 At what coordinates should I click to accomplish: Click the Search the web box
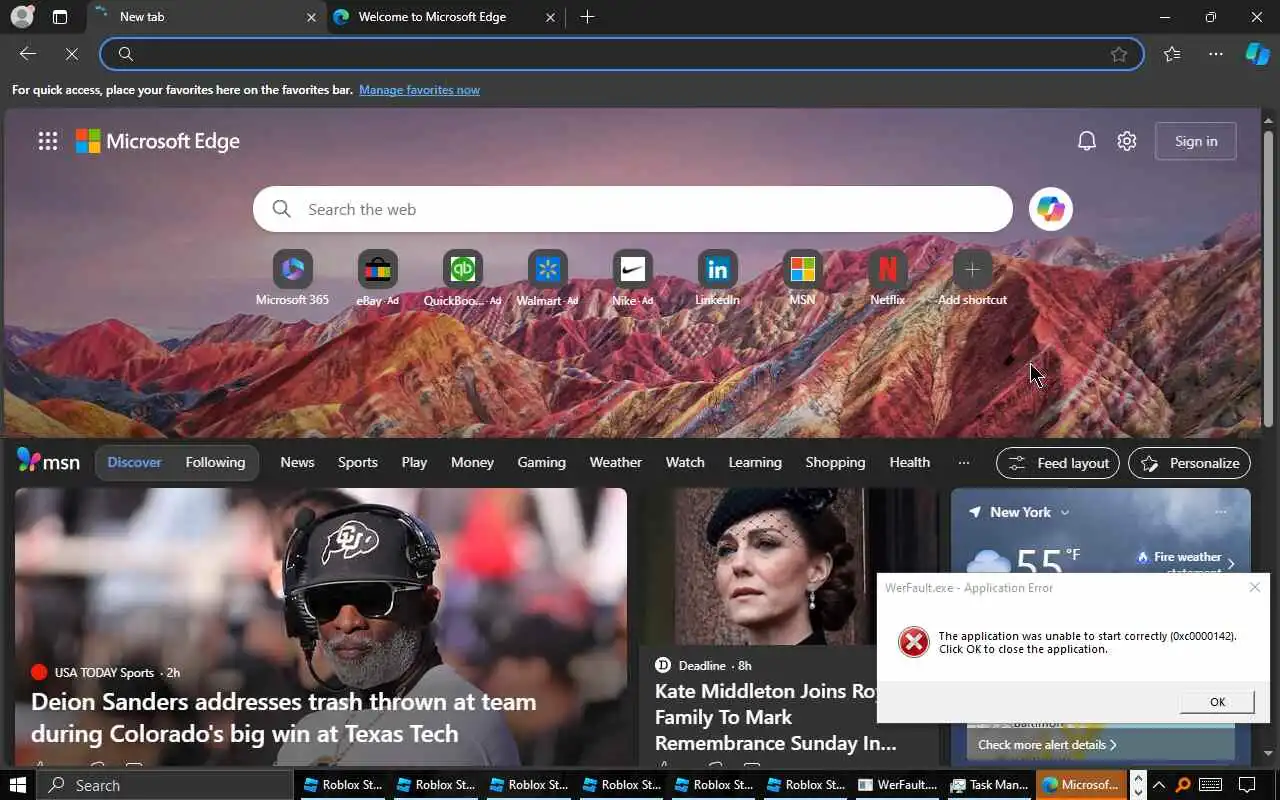(632, 209)
